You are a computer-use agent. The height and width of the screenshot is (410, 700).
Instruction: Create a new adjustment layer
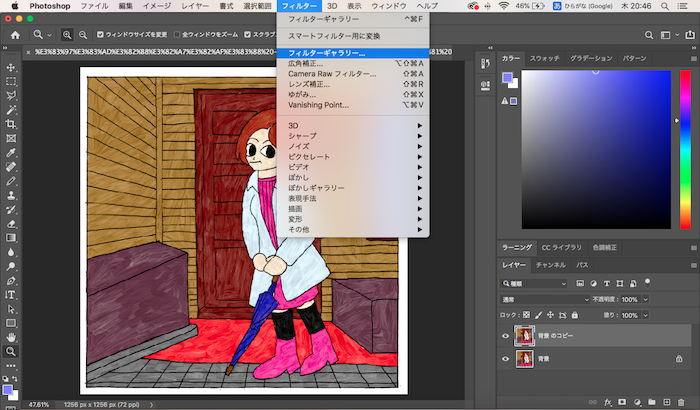(637, 402)
